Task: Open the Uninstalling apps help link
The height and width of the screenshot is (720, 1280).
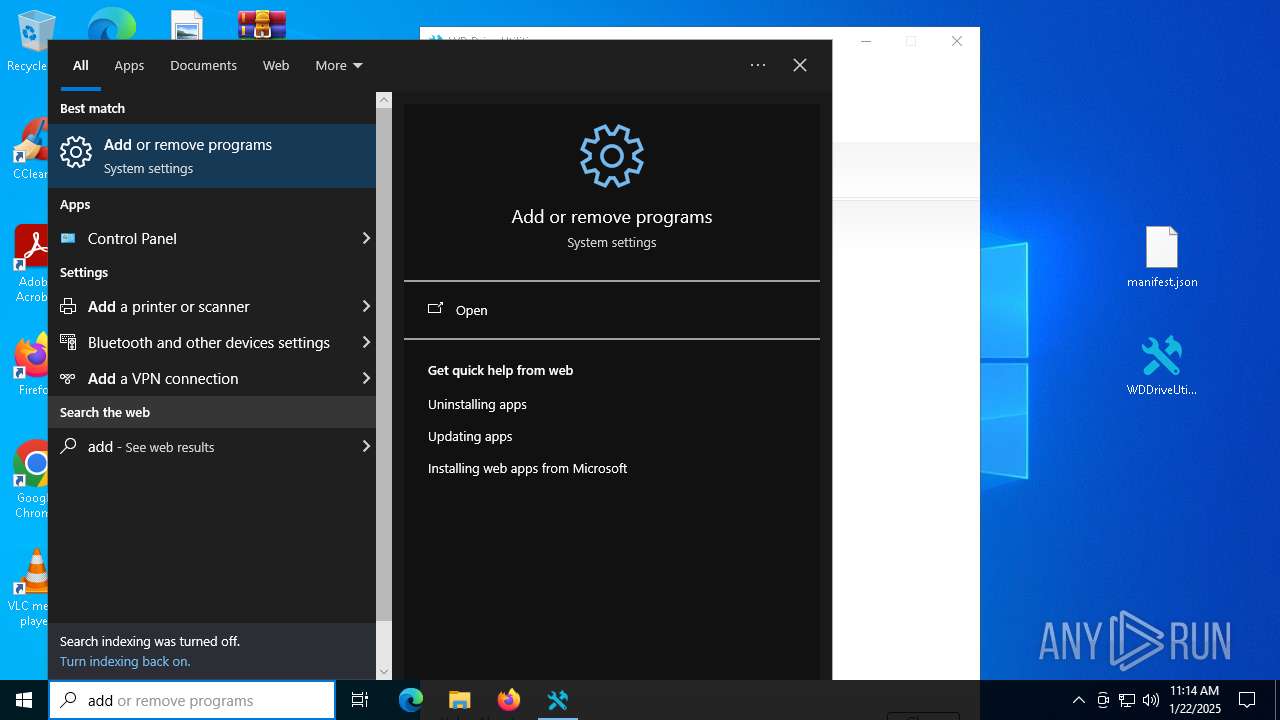Action: tap(477, 404)
